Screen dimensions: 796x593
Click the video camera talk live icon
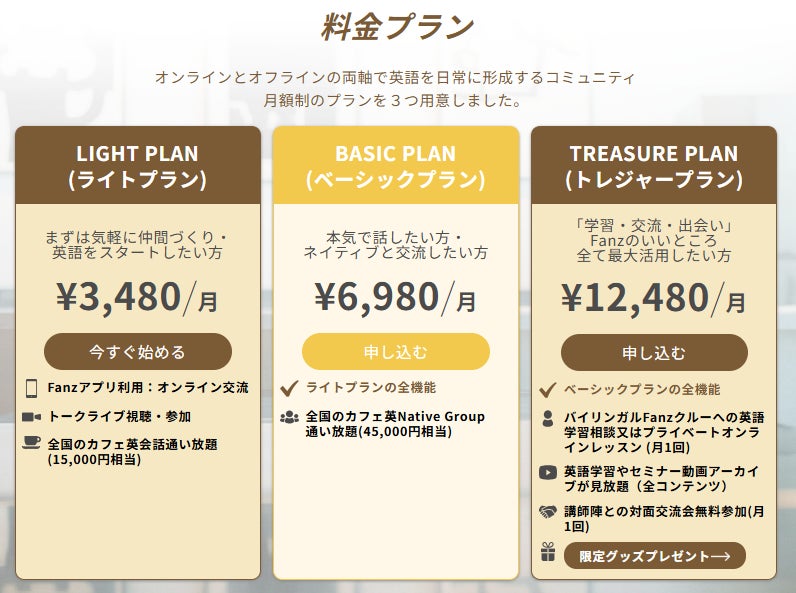click(x=30, y=416)
